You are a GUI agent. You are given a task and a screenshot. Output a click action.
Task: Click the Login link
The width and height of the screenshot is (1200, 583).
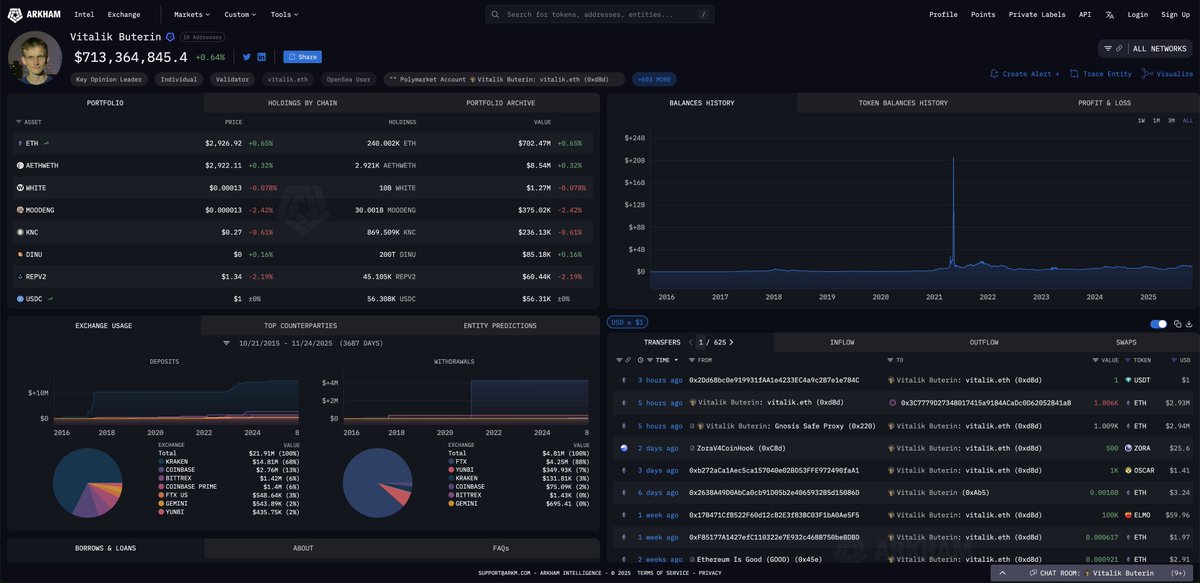point(1138,15)
